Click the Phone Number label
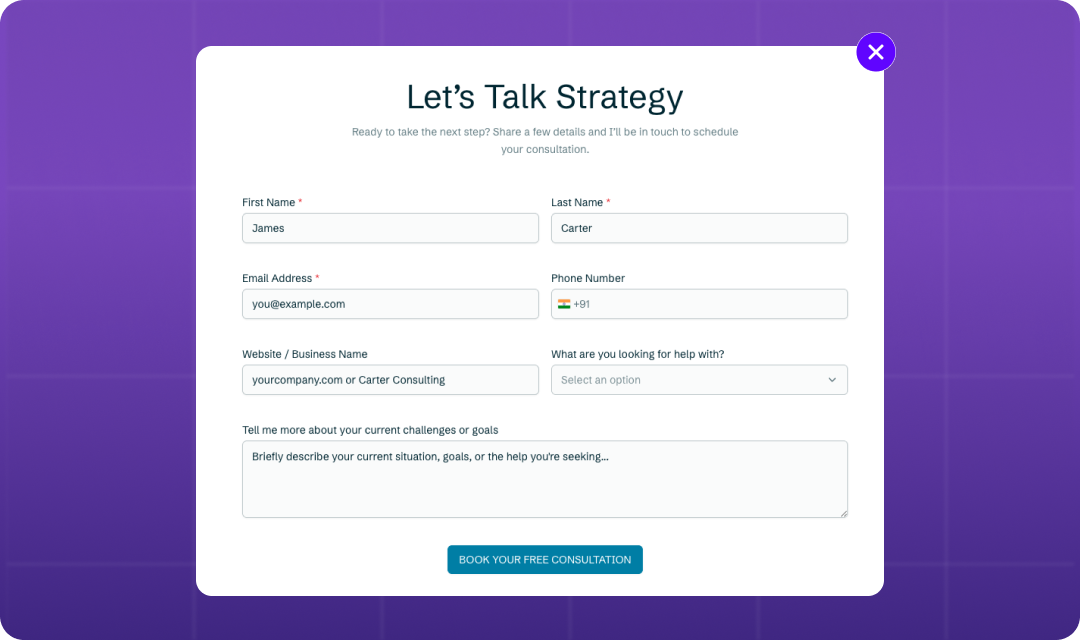This screenshot has width=1080, height=640. tap(588, 278)
